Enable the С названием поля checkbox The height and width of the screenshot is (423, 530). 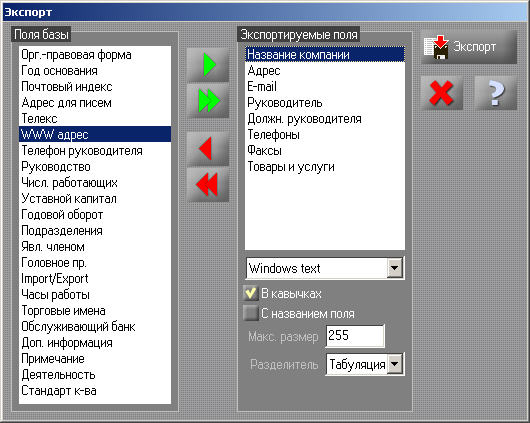(250, 313)
